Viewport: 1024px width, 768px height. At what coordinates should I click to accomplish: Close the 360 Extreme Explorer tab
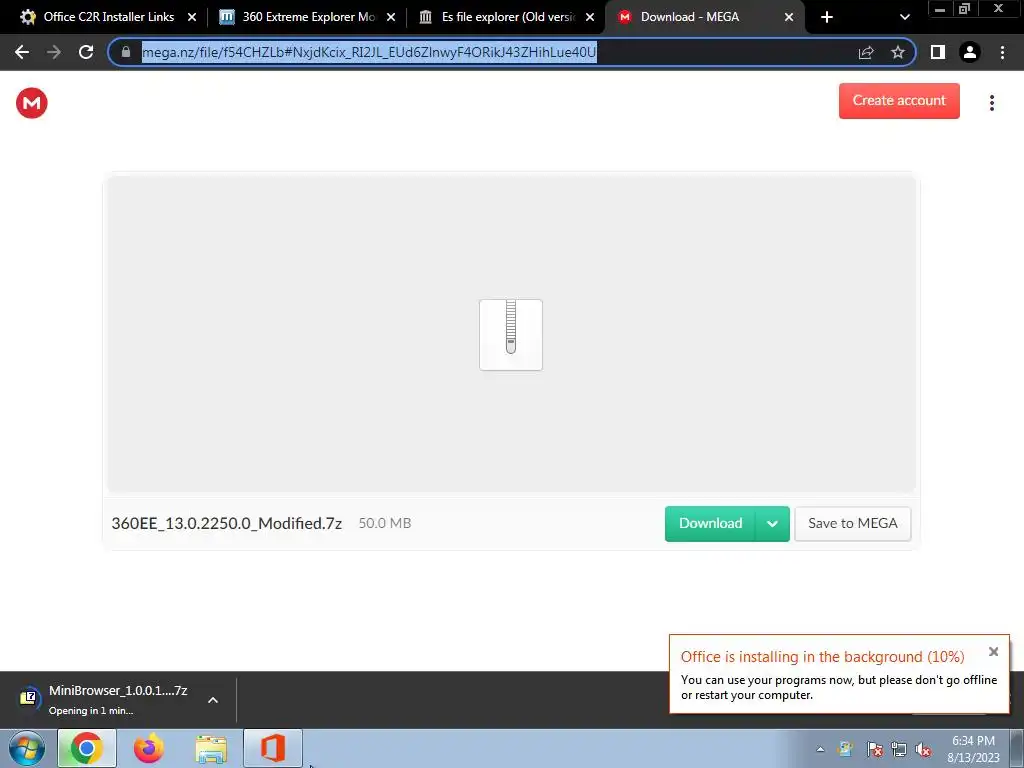pos(391,17)
